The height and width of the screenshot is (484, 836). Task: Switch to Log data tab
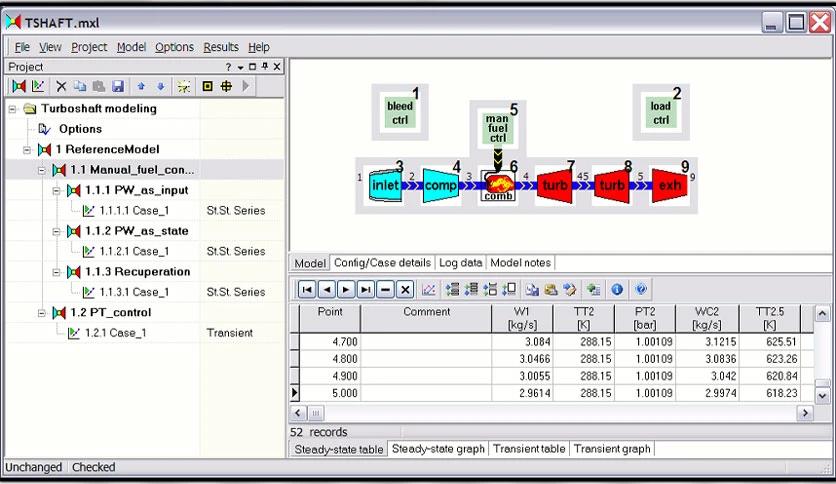click(461, 263)
